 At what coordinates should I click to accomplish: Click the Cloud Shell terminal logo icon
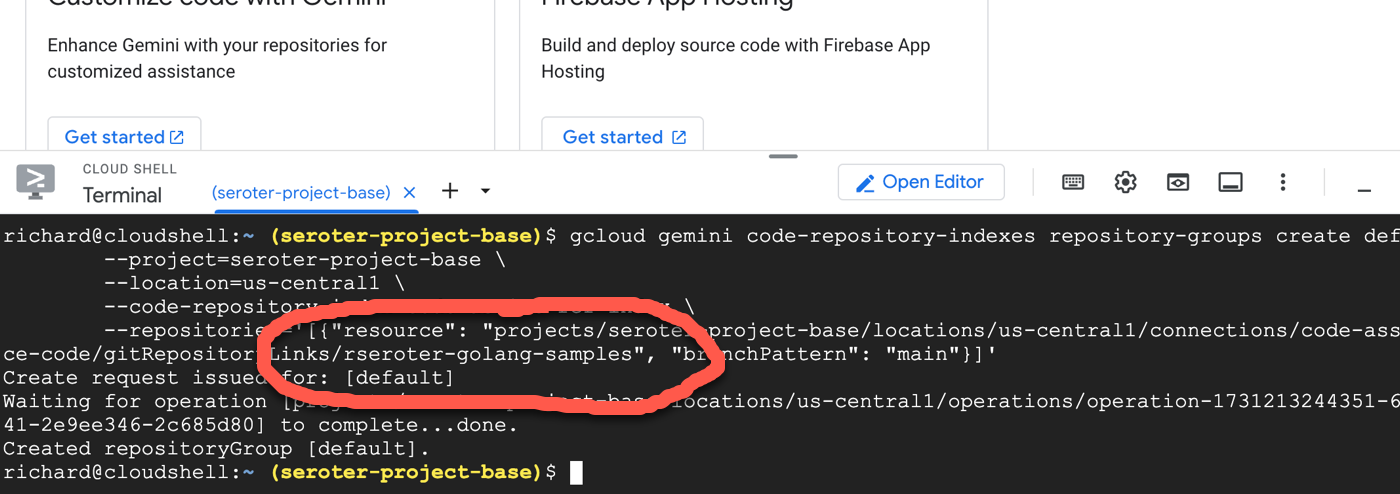(36, 182)
